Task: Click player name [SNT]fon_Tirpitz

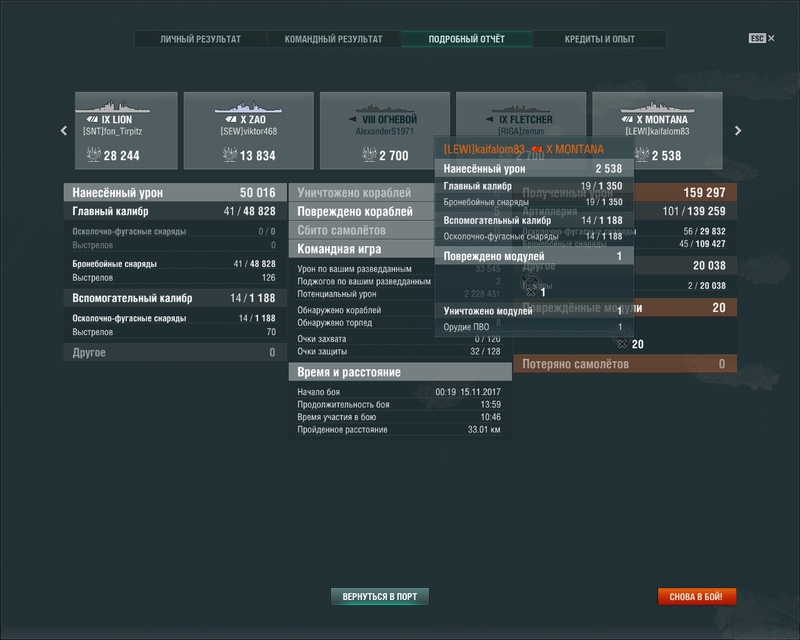Action: point(113,132)
